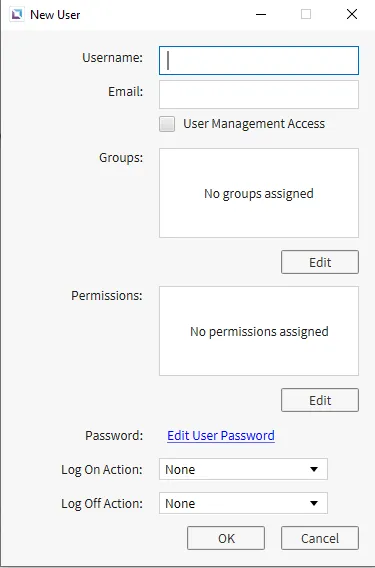The width and height of the screenshot is (375, 568).
Task: Select the empty Permissions list box
Action: coord(259,331)
